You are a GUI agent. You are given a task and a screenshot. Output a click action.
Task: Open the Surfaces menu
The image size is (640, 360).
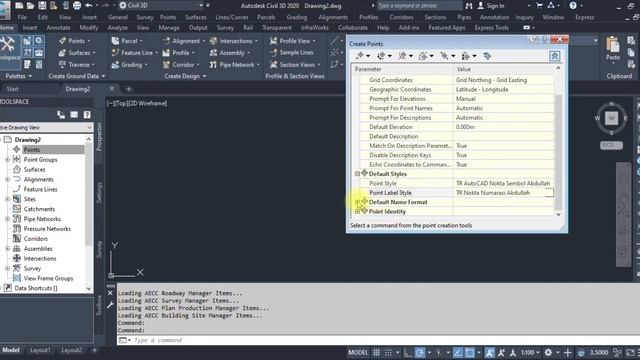(196, 17)
